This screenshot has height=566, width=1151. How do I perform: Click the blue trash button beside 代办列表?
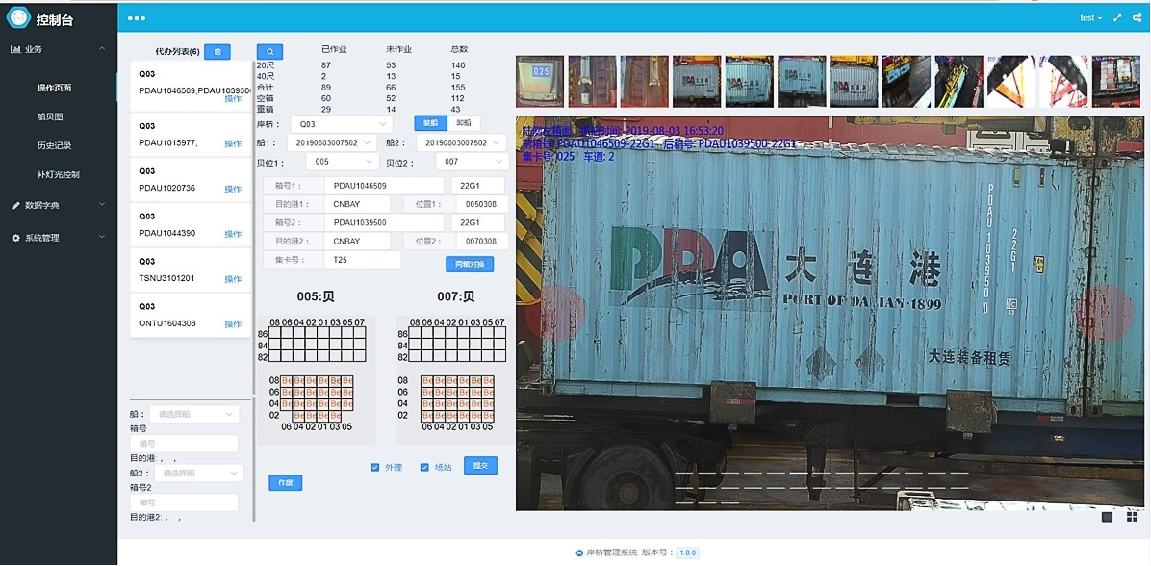point(217,52)
